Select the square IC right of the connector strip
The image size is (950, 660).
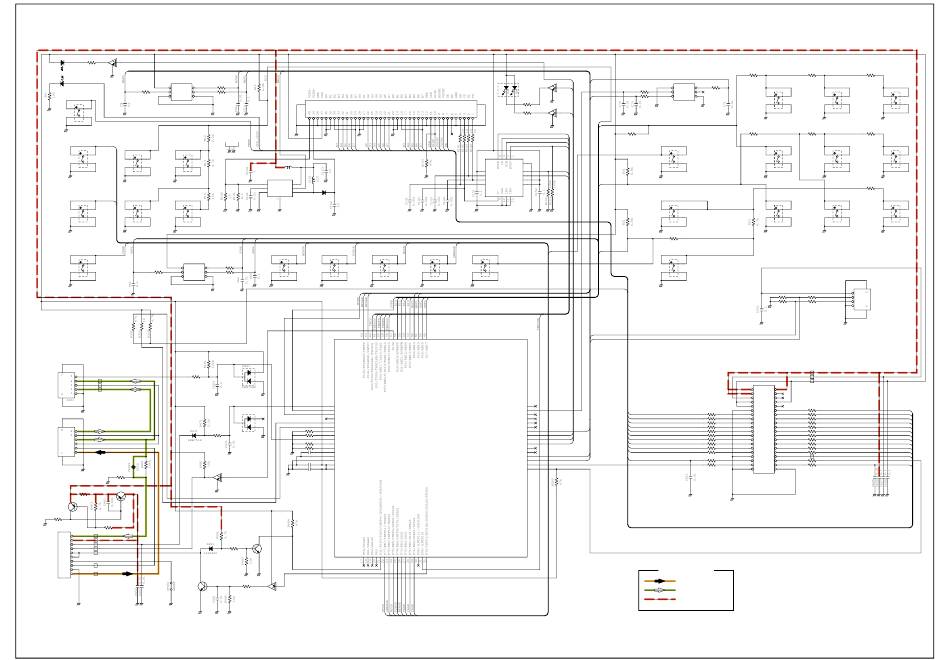click(x=504, y=178)
